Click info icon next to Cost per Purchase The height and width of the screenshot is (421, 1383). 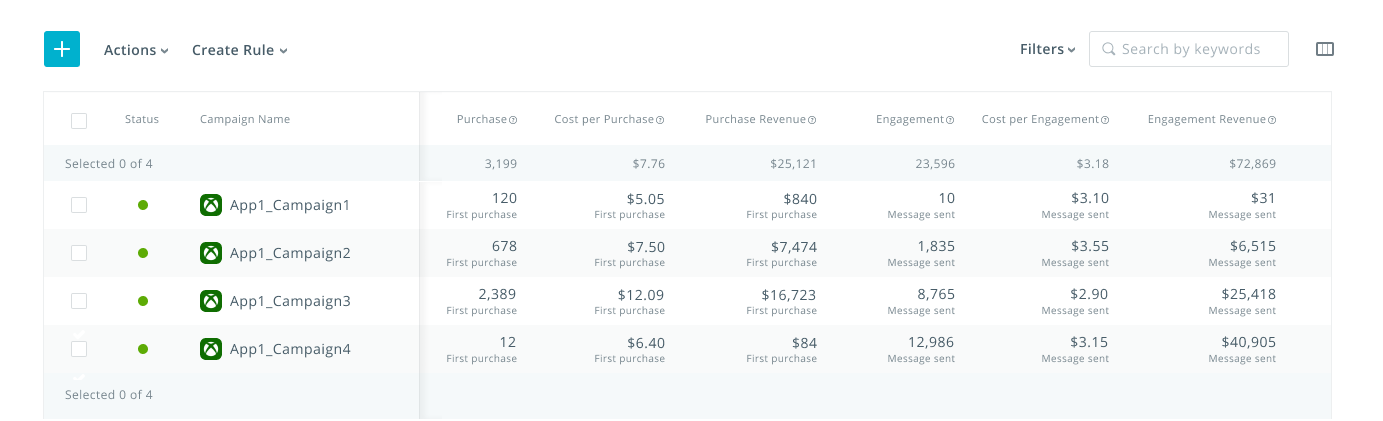pyautogui.click(x=660, y=120)
